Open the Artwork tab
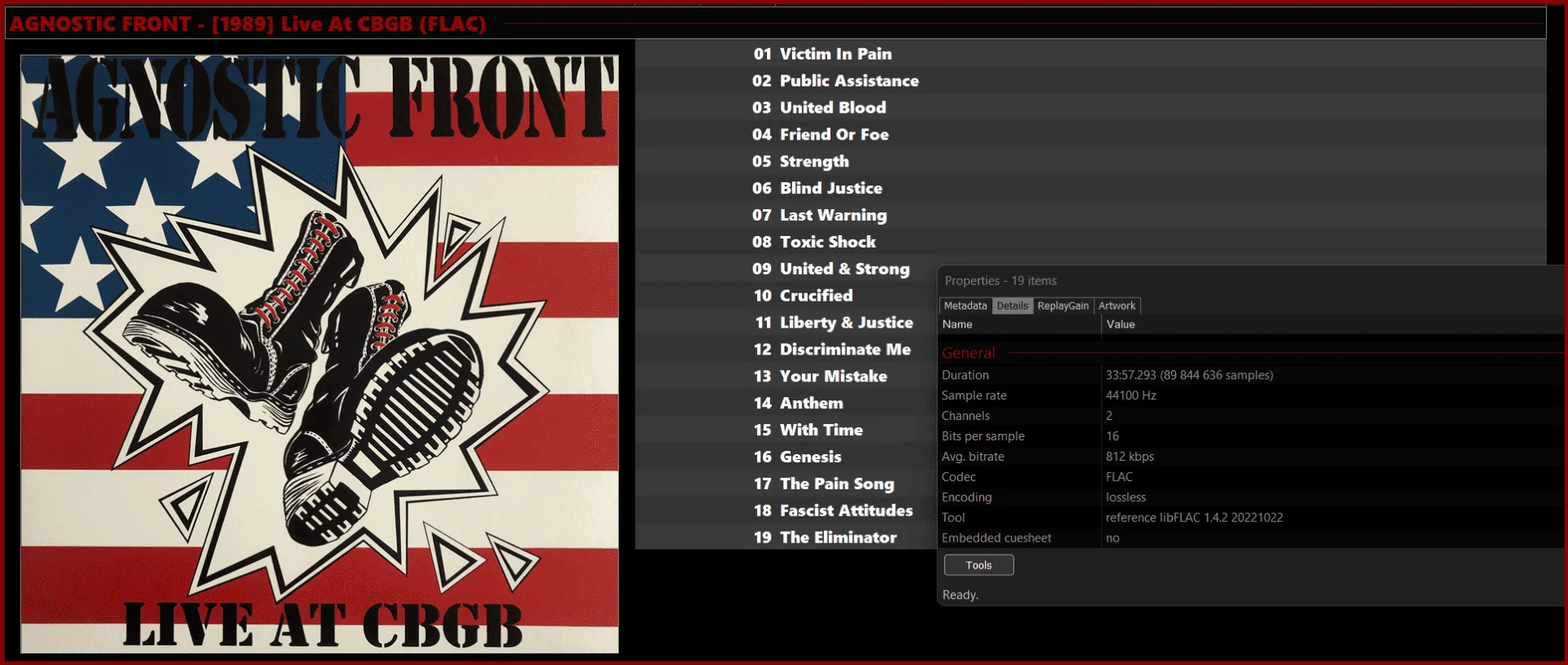Screen dimensions: 1568x665 point(1117,306)
